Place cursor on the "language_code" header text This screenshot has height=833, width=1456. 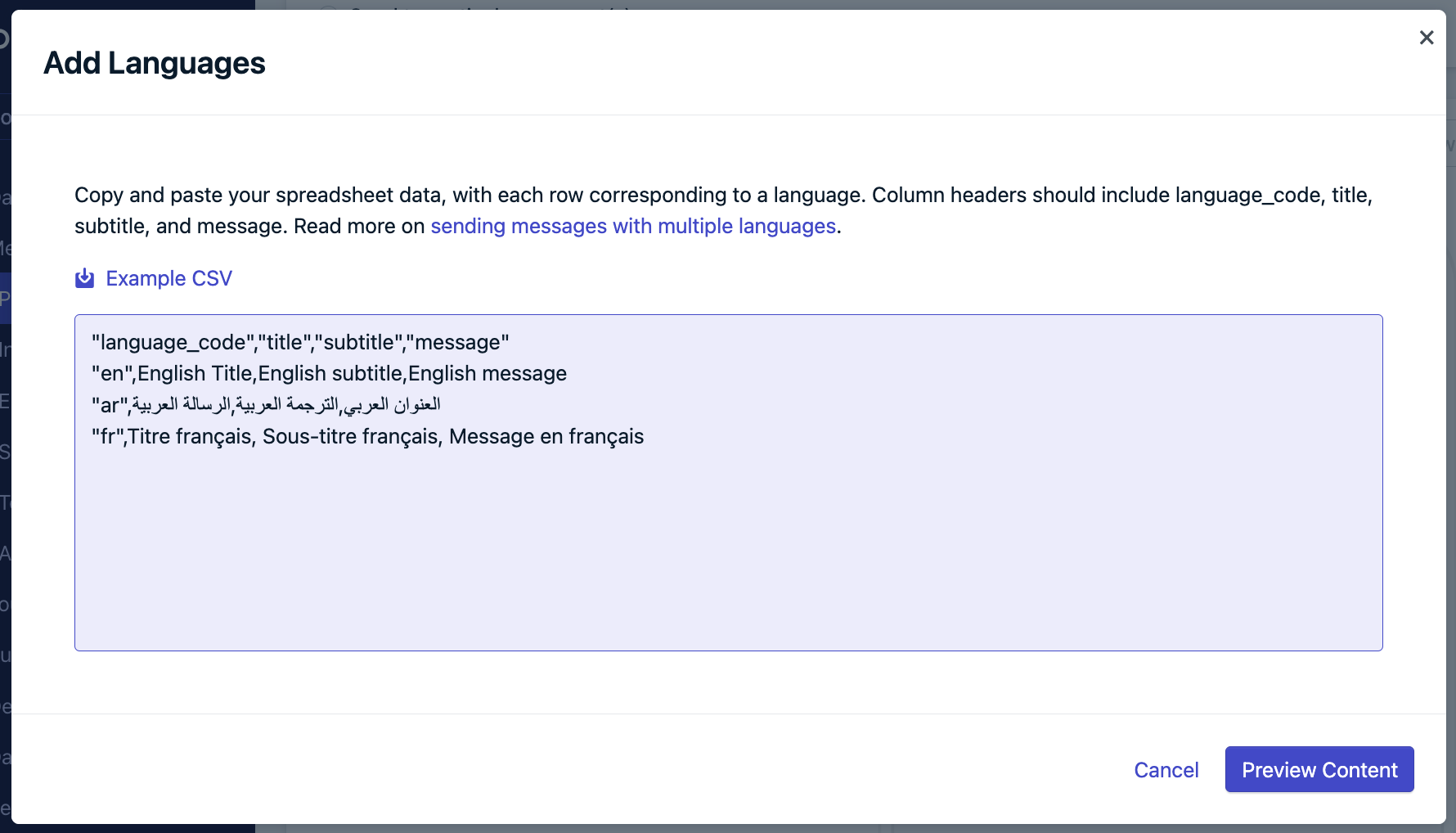click(x=173, y=343)
